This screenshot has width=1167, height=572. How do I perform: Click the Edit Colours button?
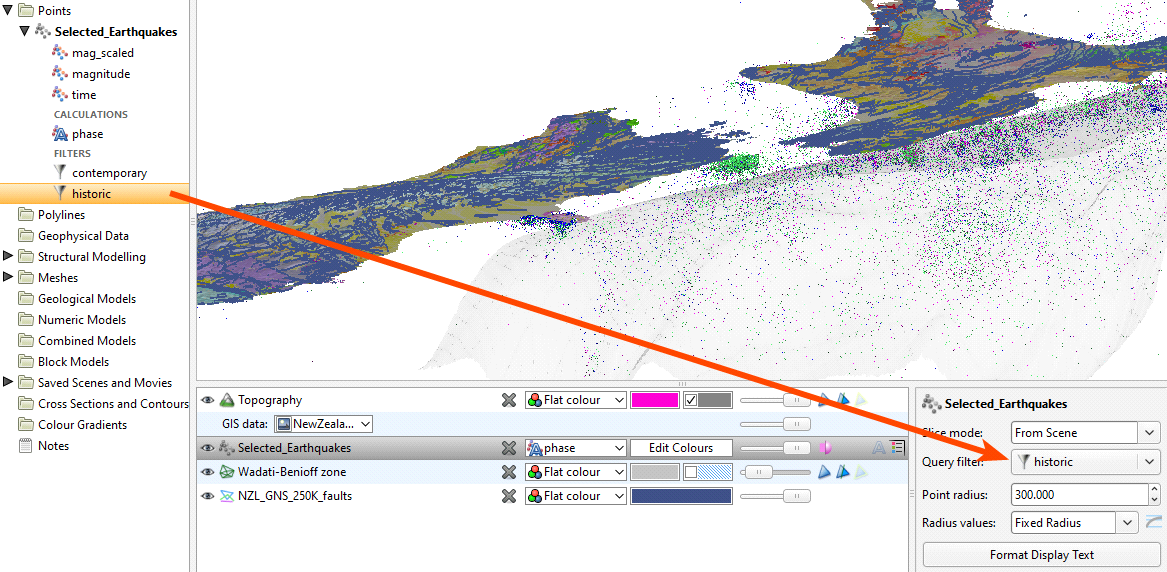coord(681,448)
